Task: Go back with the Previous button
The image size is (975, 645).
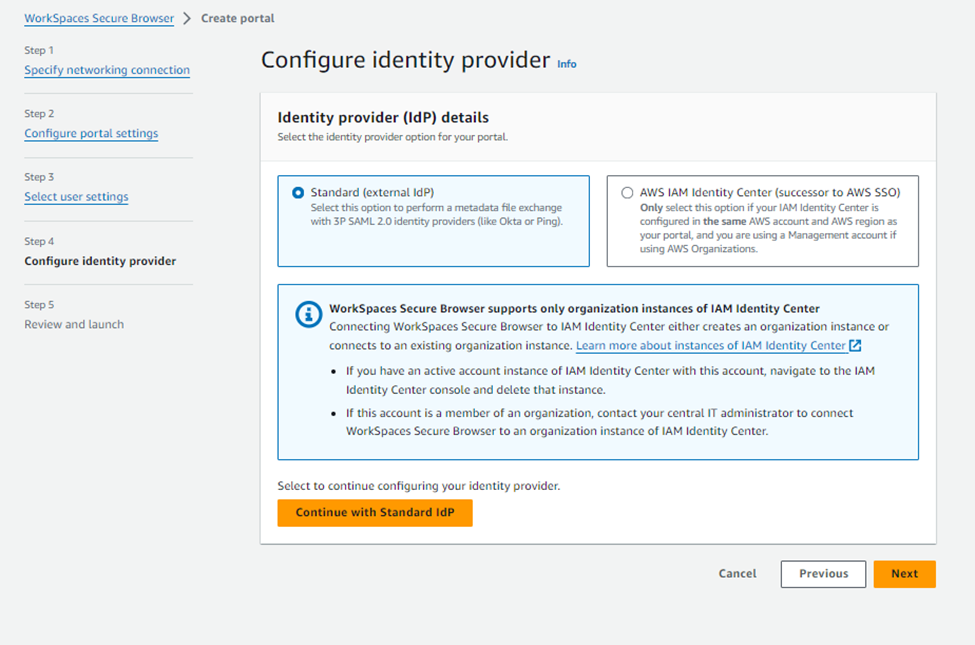Action: point(823,573)
